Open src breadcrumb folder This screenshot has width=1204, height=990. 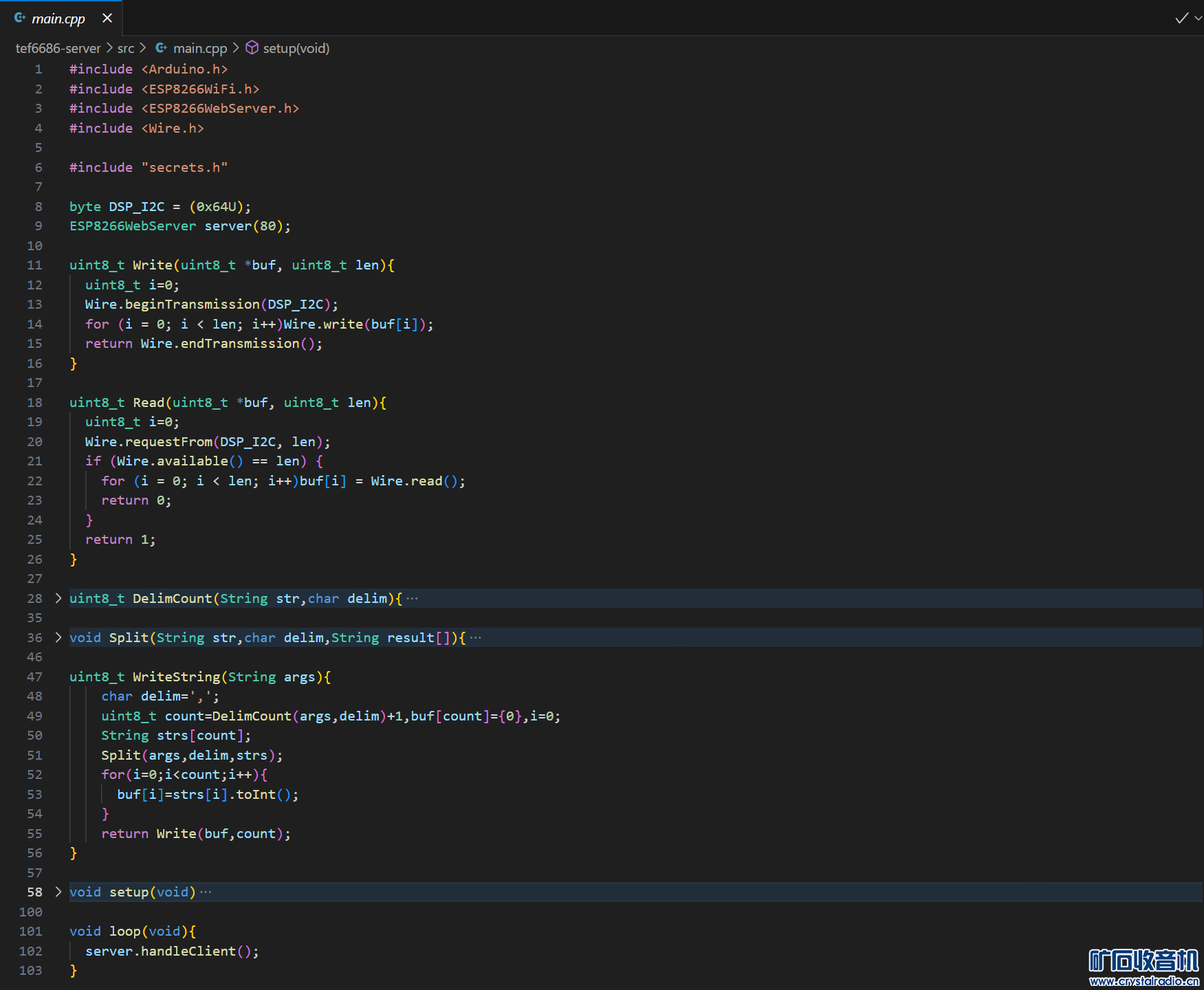pyautogui.click(x=126, y=48)
